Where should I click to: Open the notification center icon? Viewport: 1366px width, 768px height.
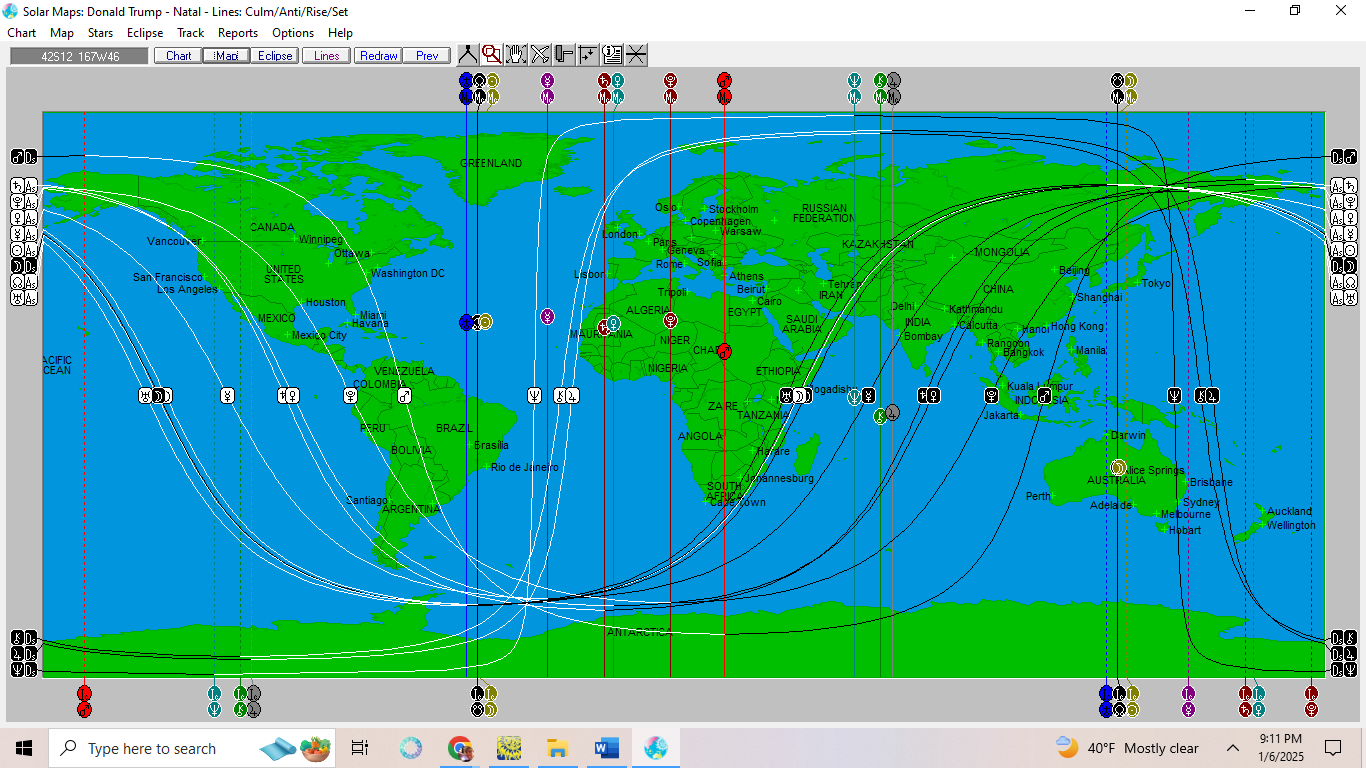tap(1333, 748)
